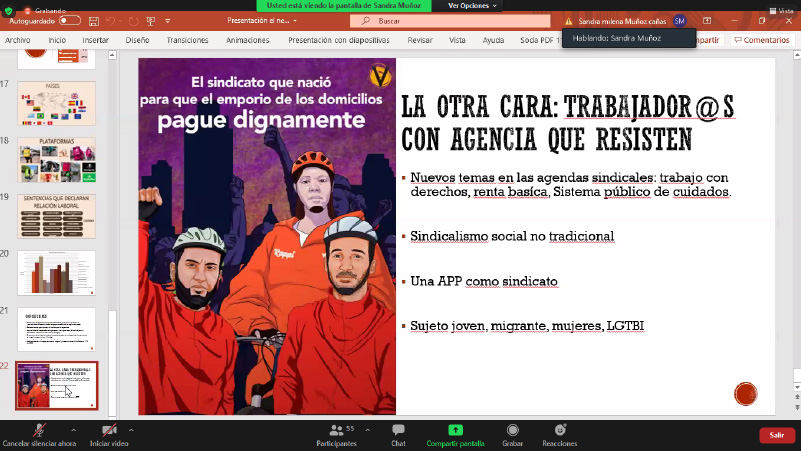The image size is (801, 451).
Task: Switch to the Inicio tab
Action: [x=57, y=40]
